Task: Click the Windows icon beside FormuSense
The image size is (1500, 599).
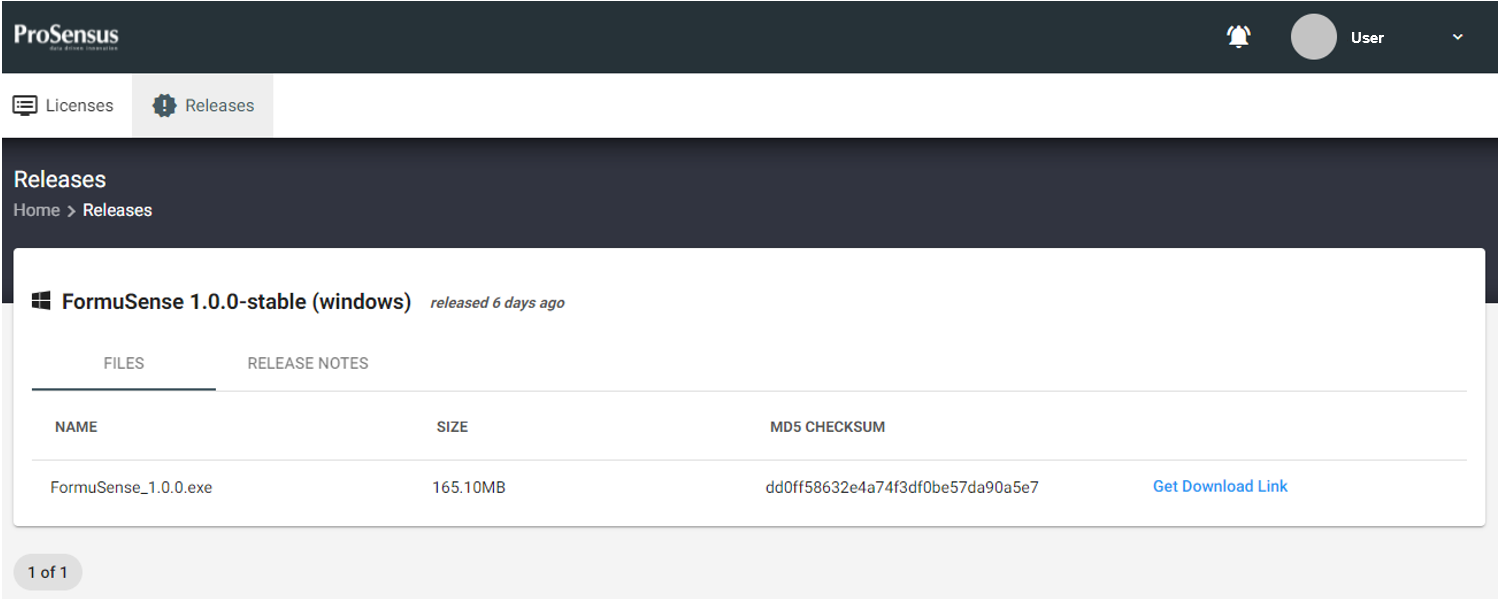Action: tap(41, 299)
